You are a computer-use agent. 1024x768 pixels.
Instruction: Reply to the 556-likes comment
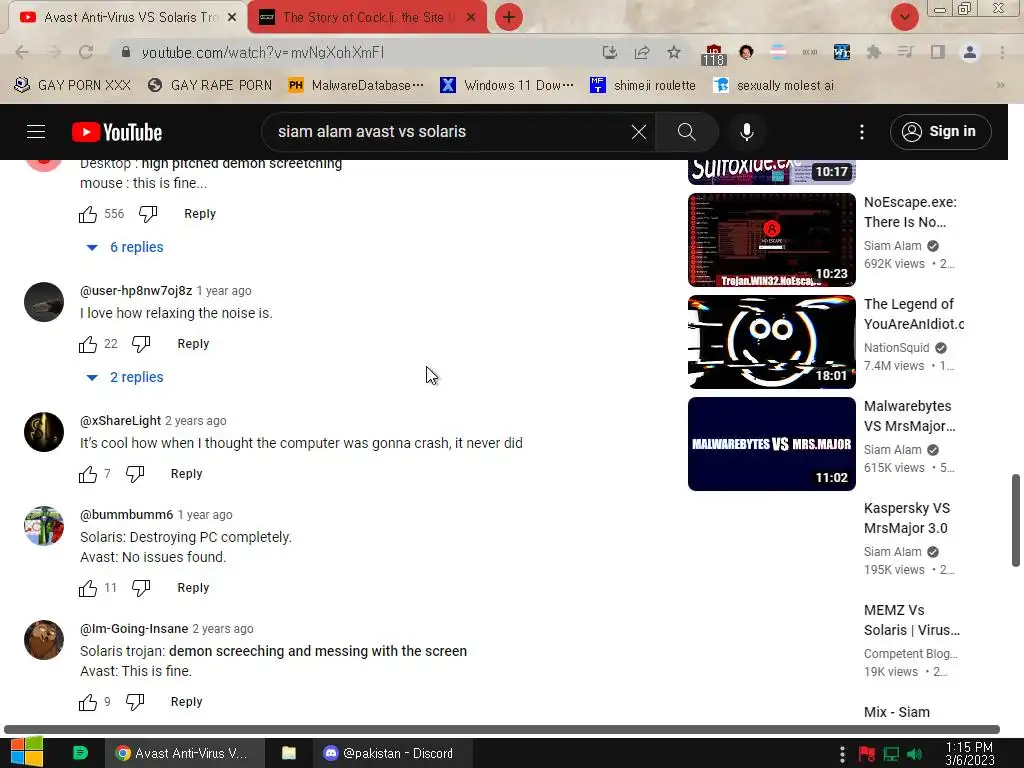(200, 214)
